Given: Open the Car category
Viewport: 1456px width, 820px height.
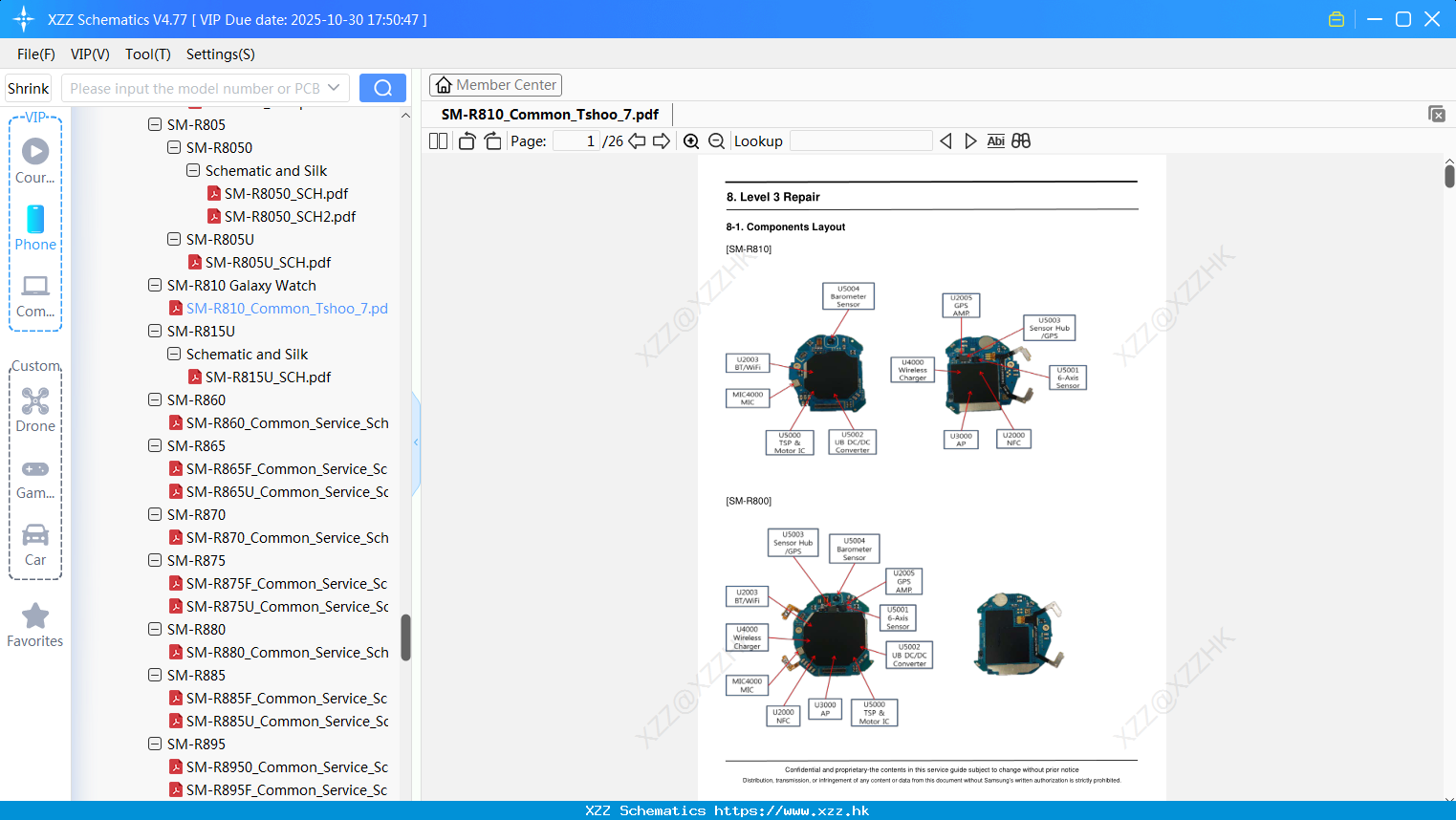Looking at the screenshot, I should 35,534.
